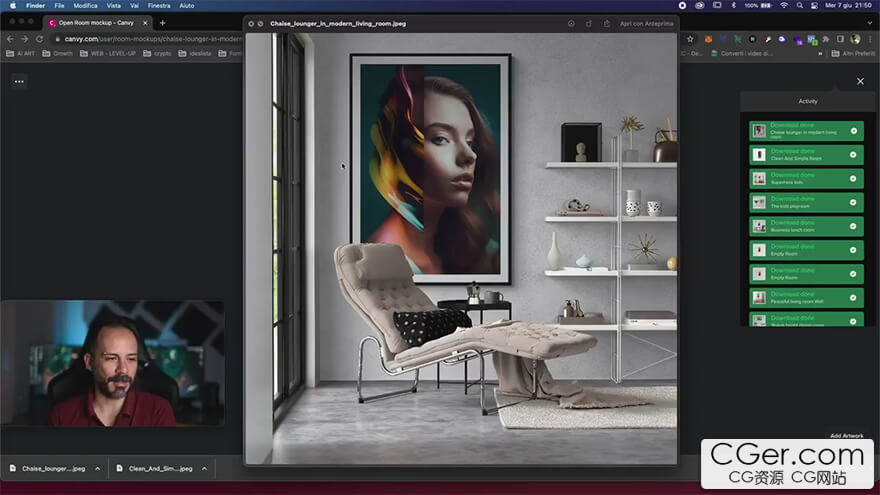The height and width of the screenshot is (495, 880).
Task: Open the File menu
Action: click(x=59, y=6)
